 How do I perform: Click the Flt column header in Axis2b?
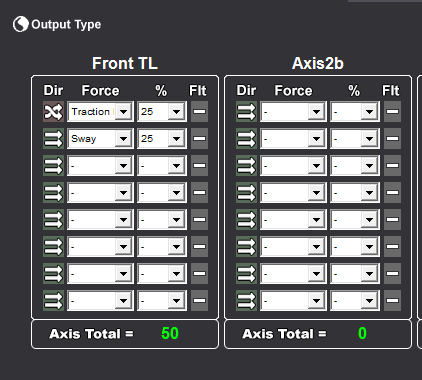391,91
